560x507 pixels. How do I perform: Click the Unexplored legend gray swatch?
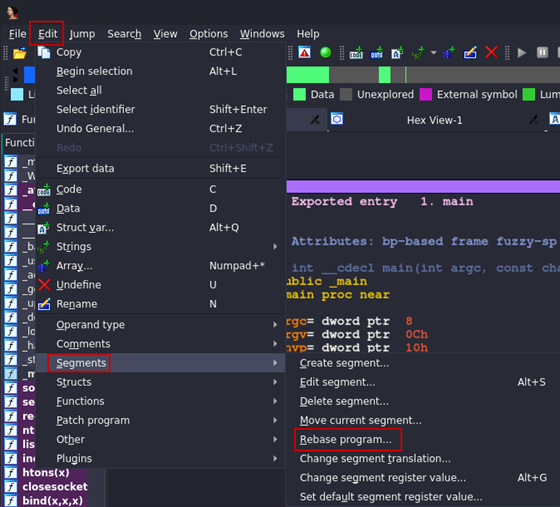coord(346,95)
